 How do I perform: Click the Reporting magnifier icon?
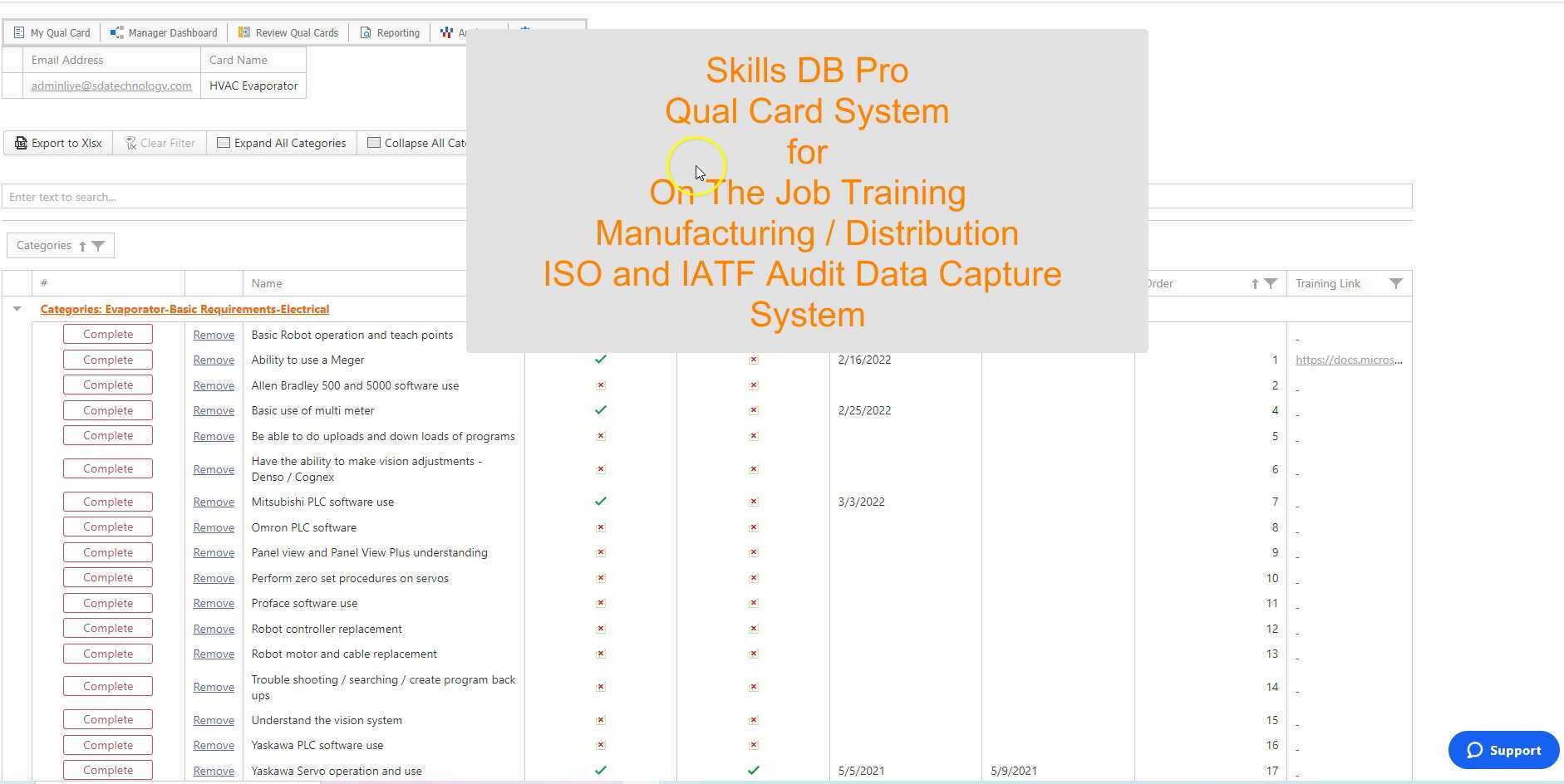pos(365,32)
